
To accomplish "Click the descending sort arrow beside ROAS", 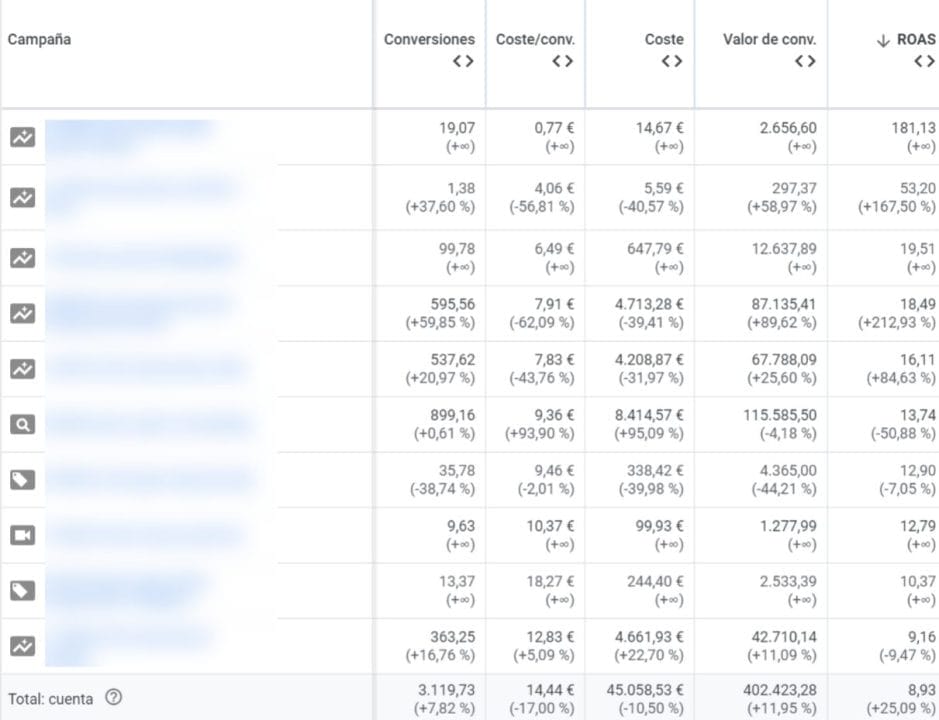I will click(x=882, y=40).
